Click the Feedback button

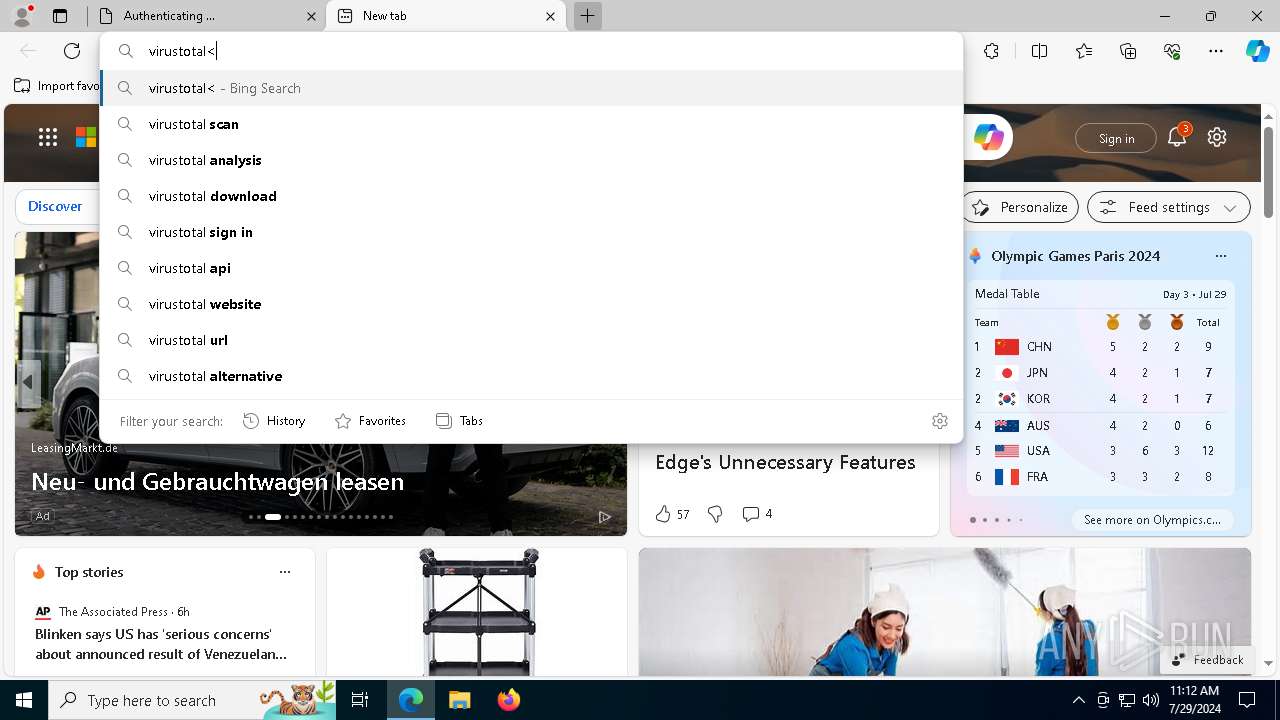[x=1207, y=660]
